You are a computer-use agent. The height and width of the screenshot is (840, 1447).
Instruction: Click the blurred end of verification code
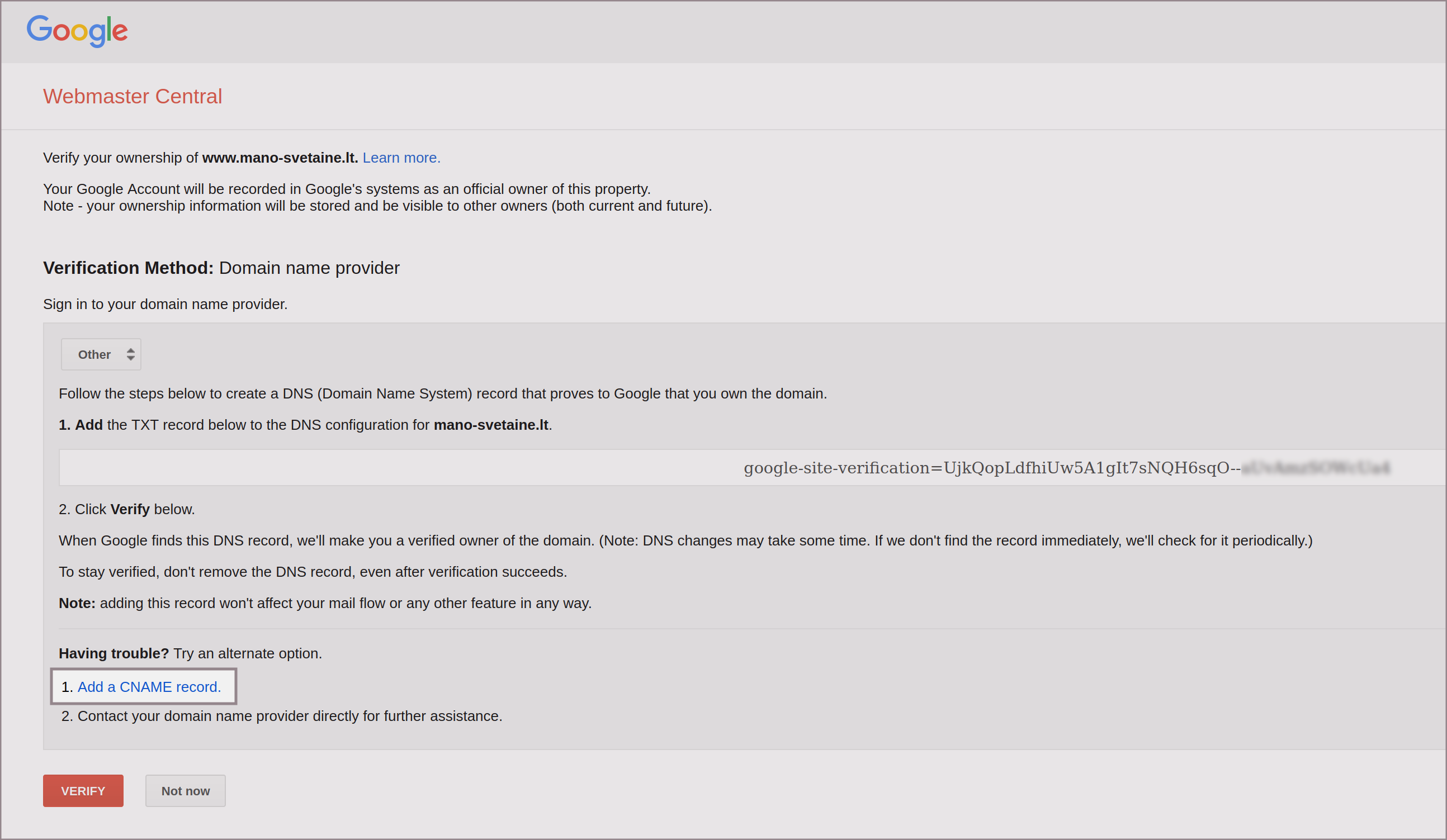[1315, 468]
